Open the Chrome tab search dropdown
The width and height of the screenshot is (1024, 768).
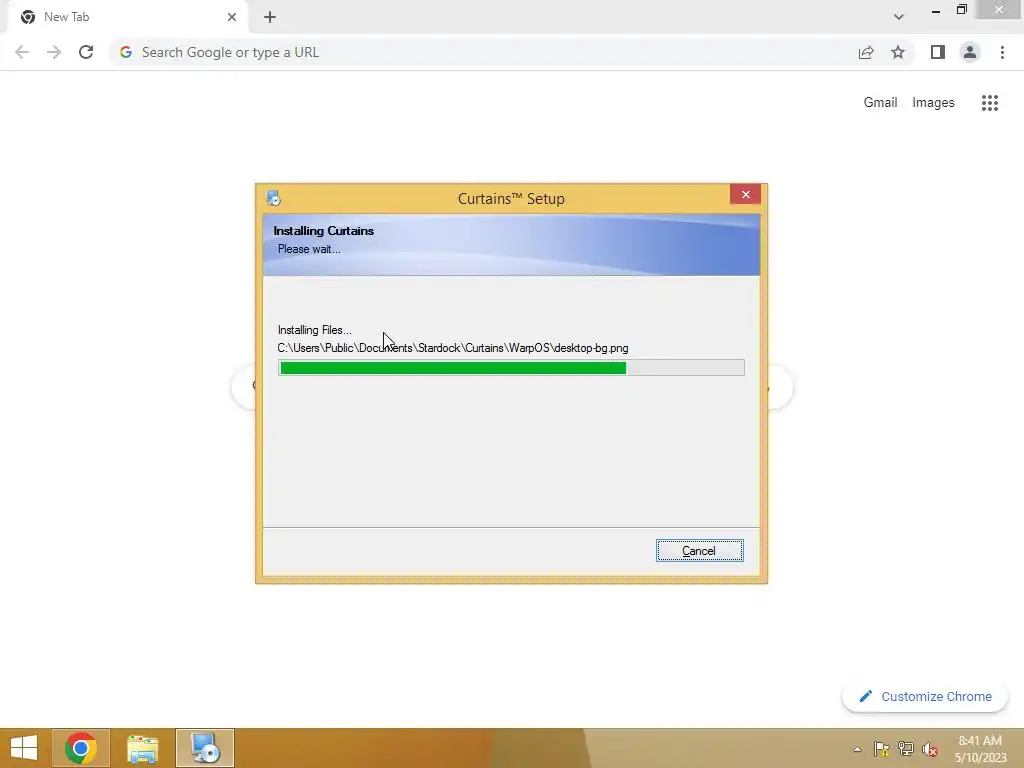point(899,17)
